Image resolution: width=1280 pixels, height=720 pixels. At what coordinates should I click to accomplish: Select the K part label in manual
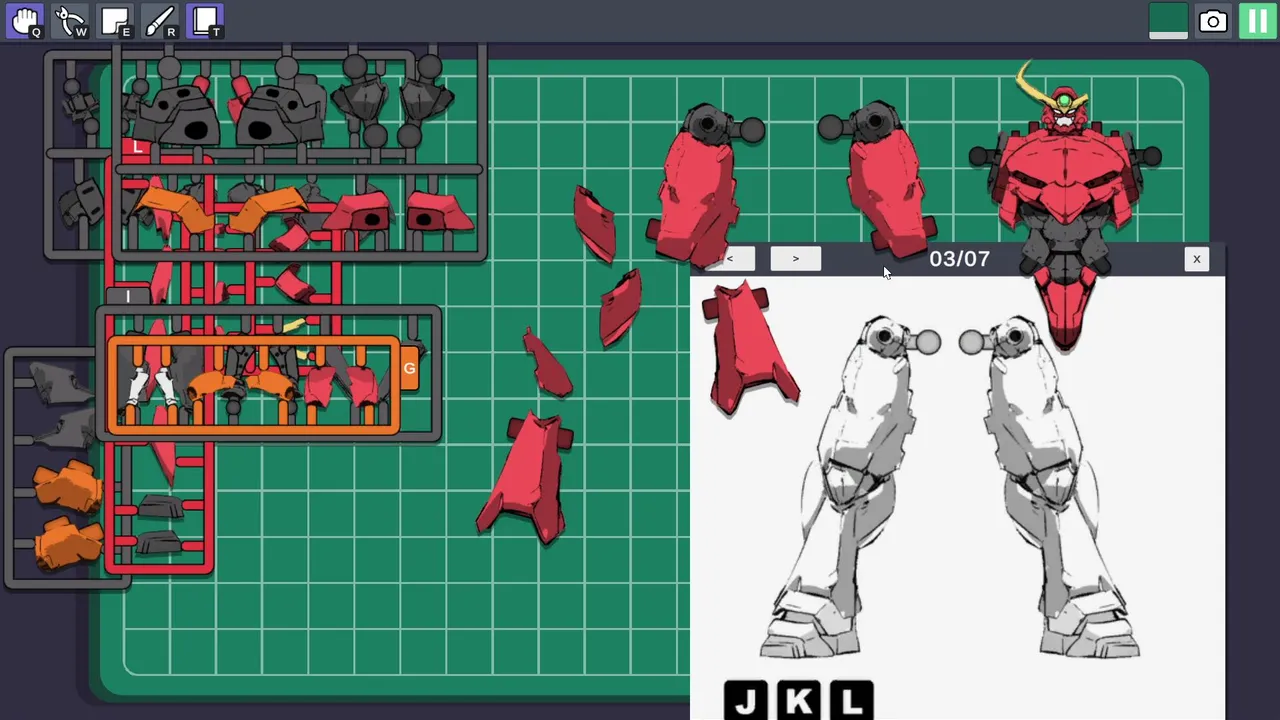(x=798, y=700)
